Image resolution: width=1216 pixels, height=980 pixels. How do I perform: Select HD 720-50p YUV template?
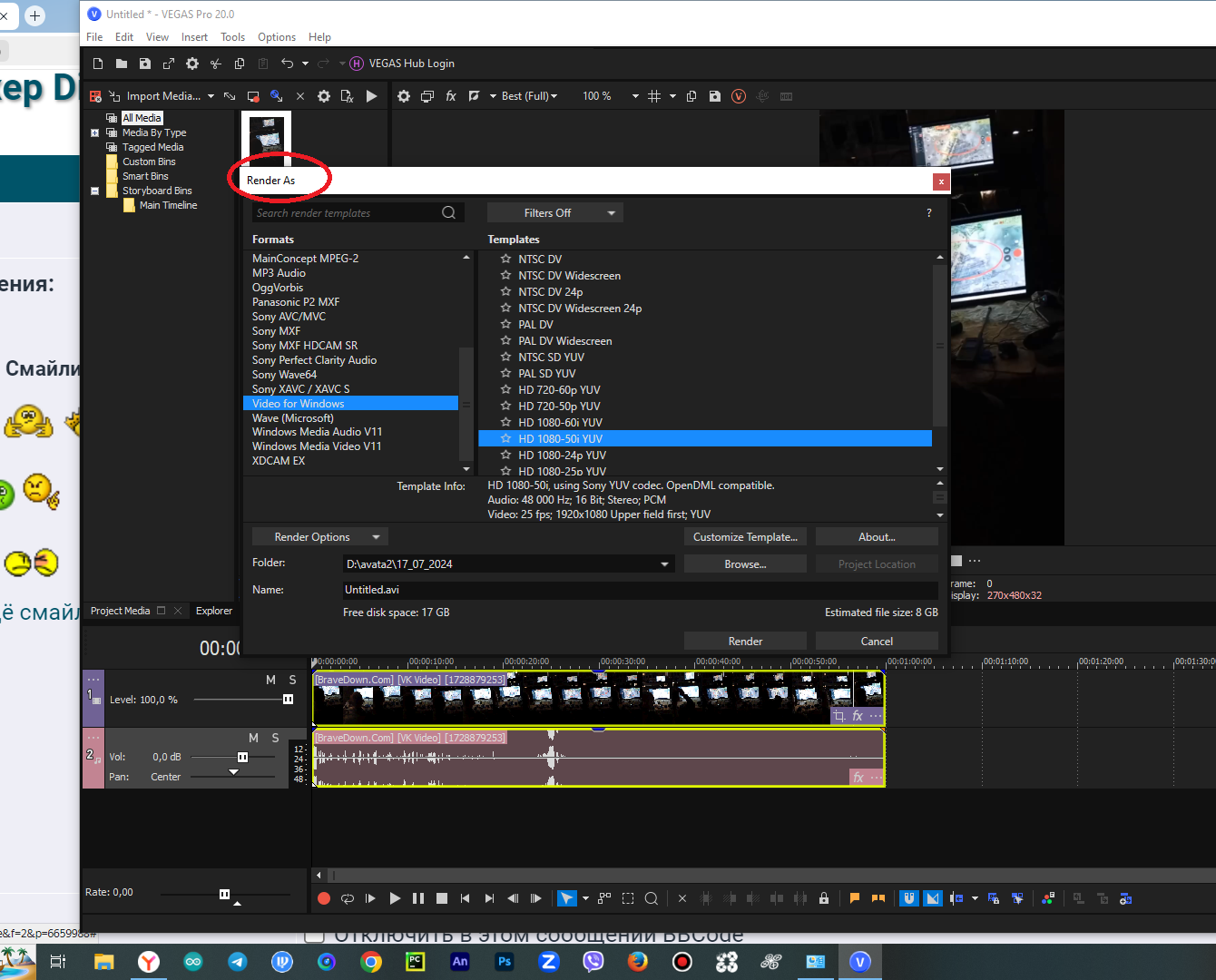tap(559, 407)
